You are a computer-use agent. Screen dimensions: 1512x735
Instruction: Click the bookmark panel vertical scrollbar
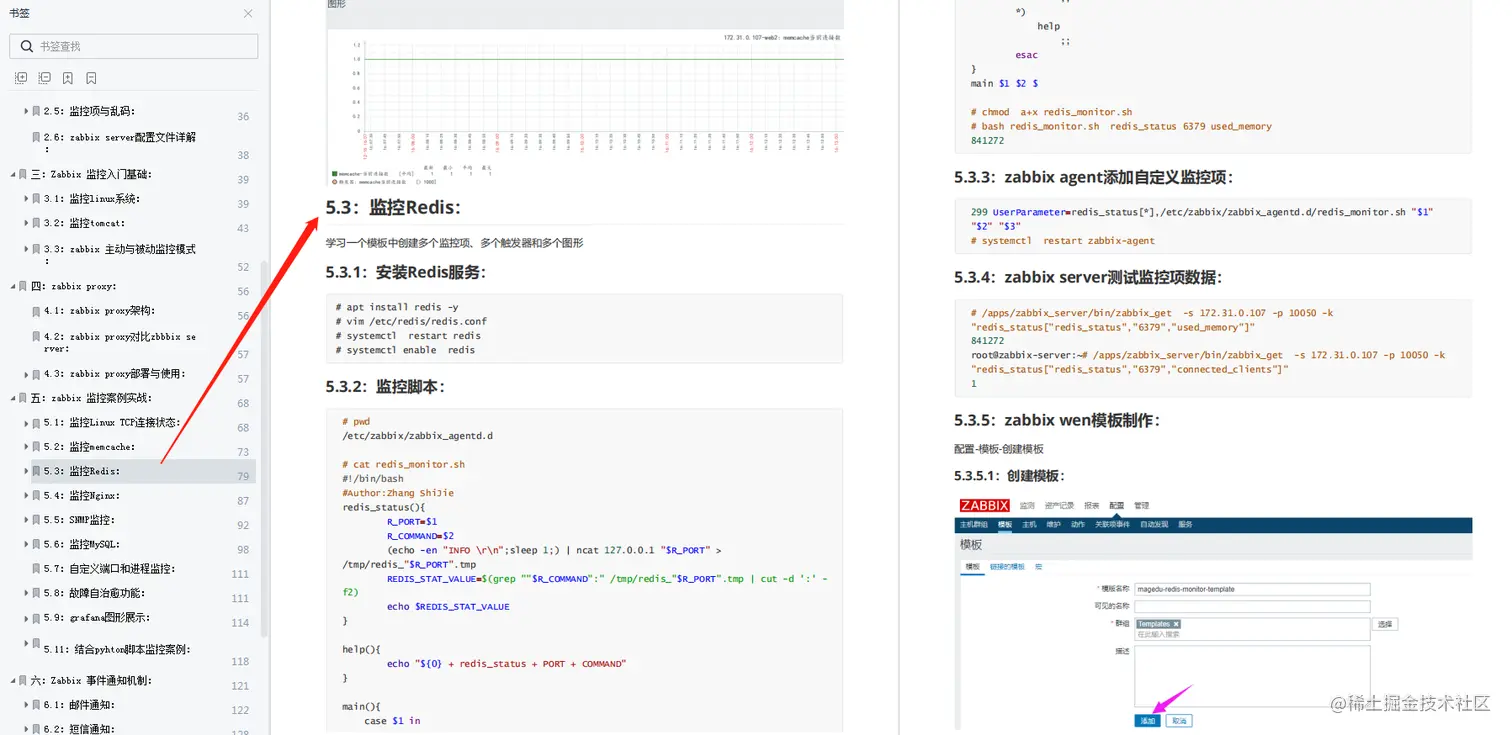[264, 448]
